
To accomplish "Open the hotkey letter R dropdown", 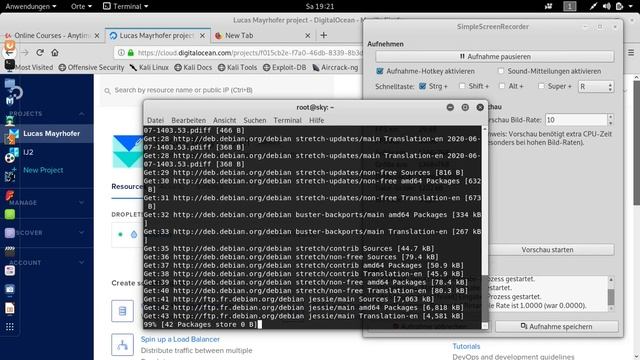I will [x=596, y=87].
